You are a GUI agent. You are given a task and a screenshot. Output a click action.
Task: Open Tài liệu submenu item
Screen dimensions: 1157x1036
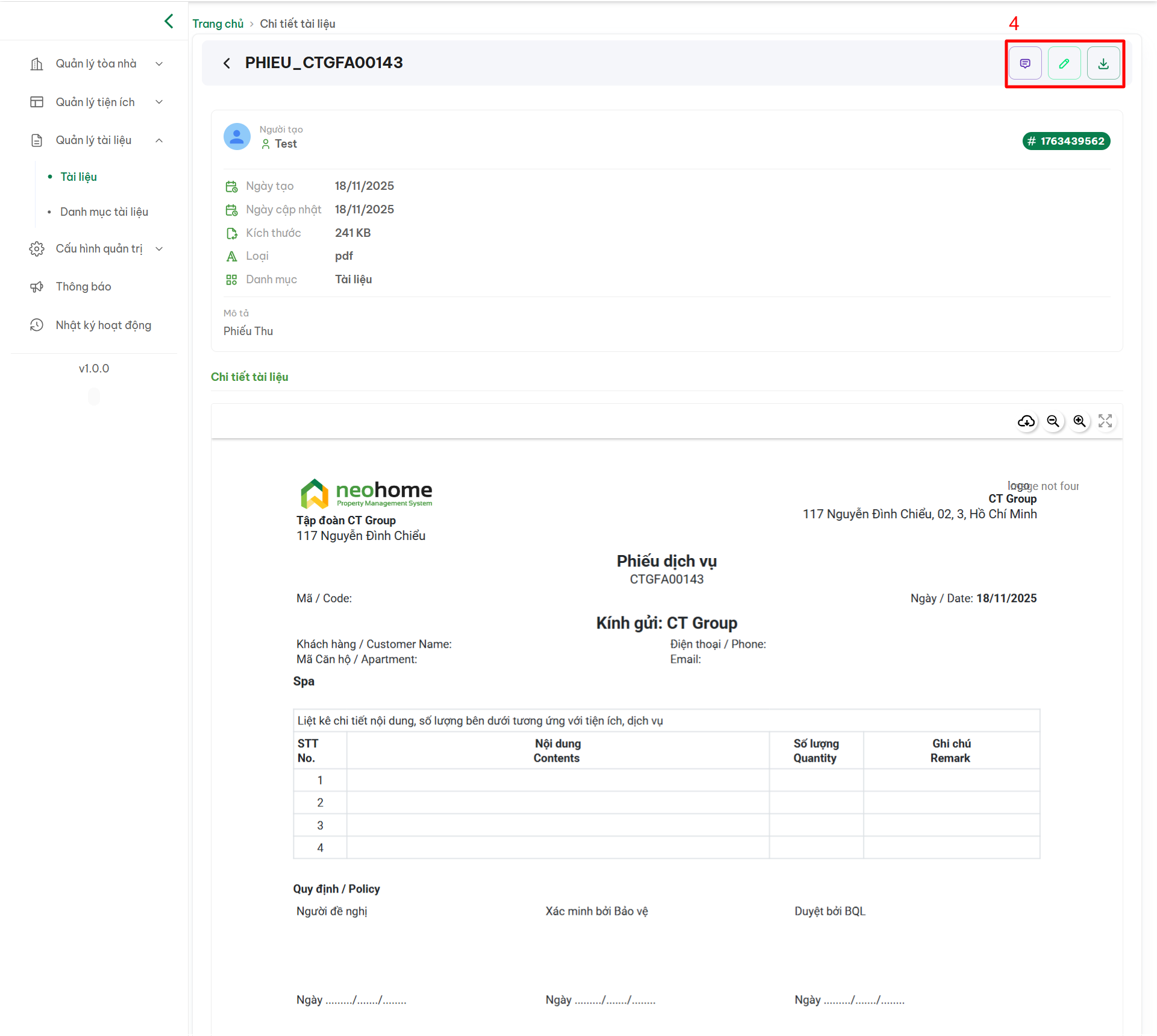[x=78, y=177]
